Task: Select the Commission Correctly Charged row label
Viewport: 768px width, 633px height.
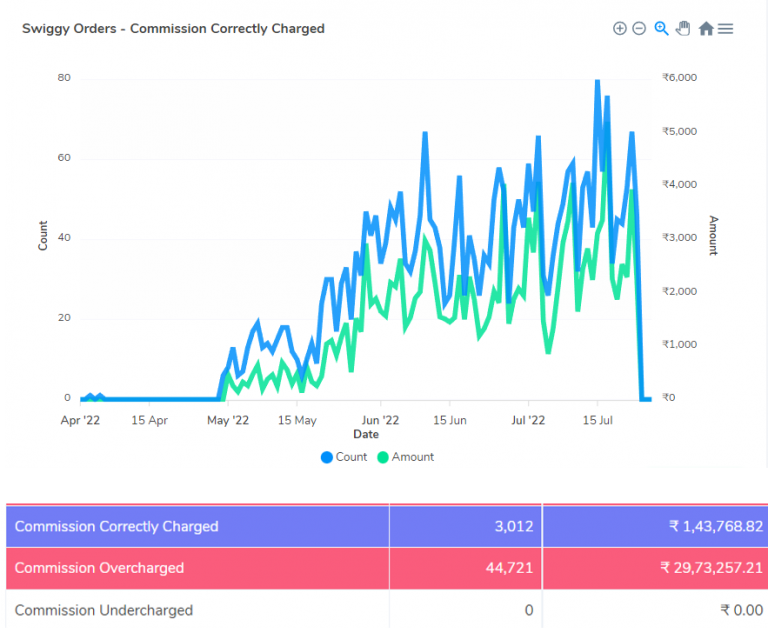Action: (116, 526)
